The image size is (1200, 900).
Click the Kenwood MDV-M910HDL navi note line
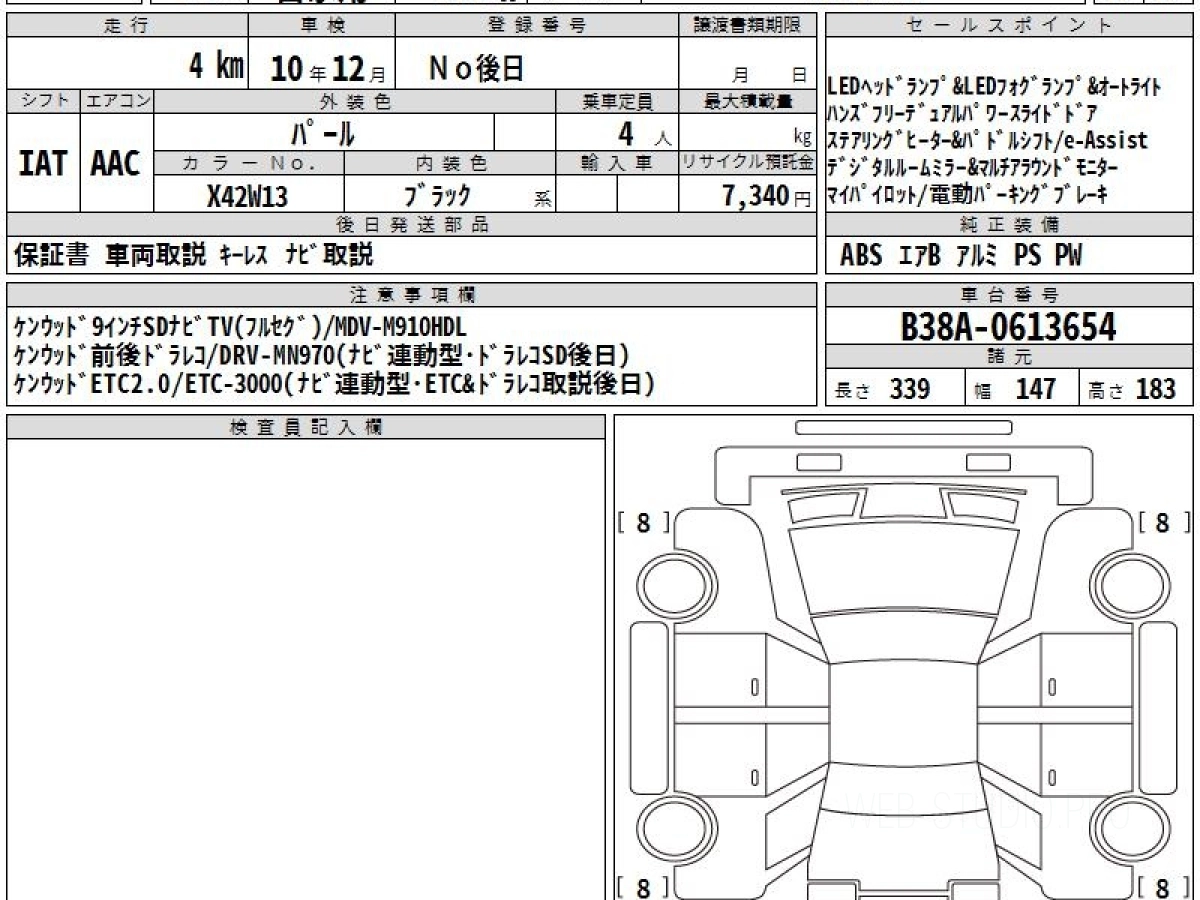pos(241,327)
